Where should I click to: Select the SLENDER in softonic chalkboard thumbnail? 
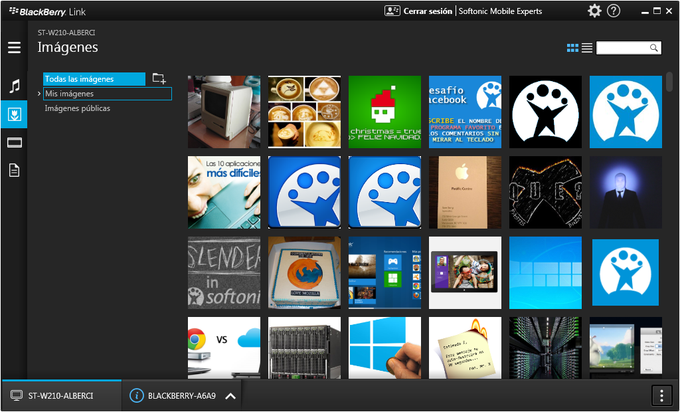[x=224, y=272]
